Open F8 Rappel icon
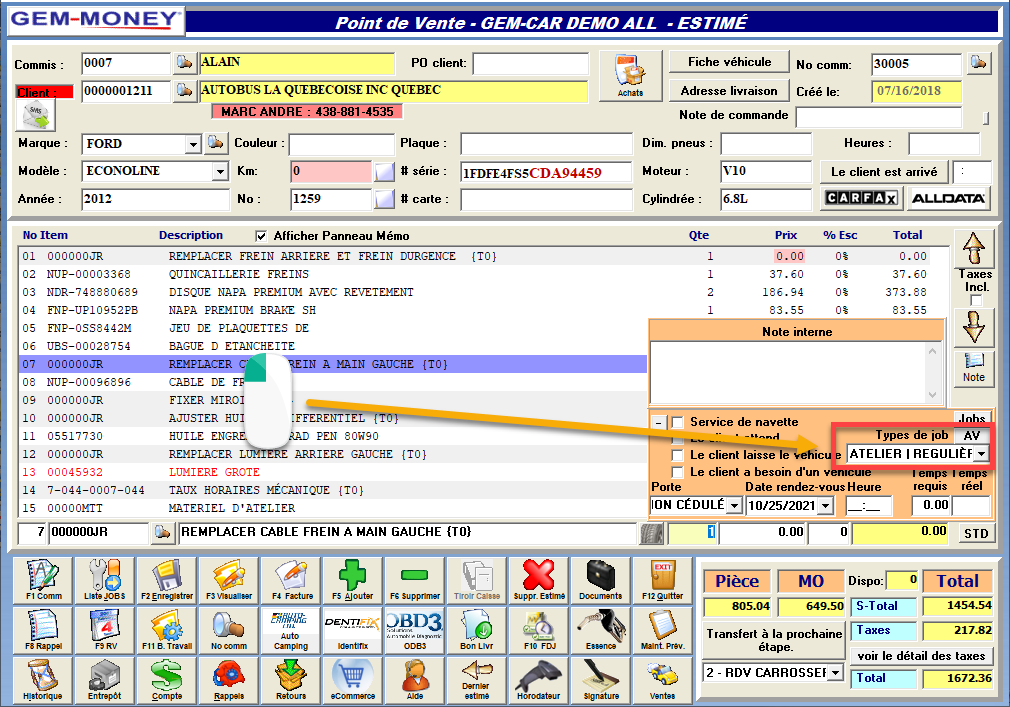The height and width of the screenshot is (707, 1010). [x=44, y=630]
